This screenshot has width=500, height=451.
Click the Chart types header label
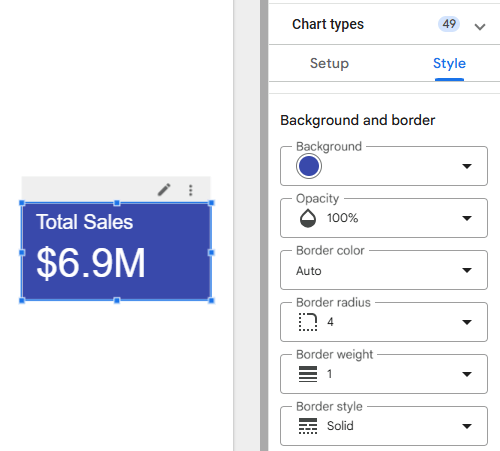click(x=328, y=24)
